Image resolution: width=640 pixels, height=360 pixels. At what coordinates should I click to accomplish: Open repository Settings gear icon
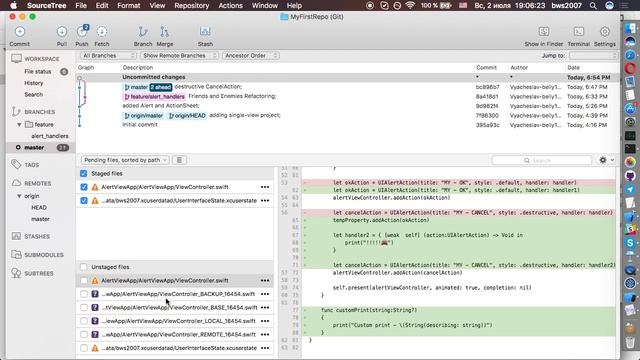point(604,32)
